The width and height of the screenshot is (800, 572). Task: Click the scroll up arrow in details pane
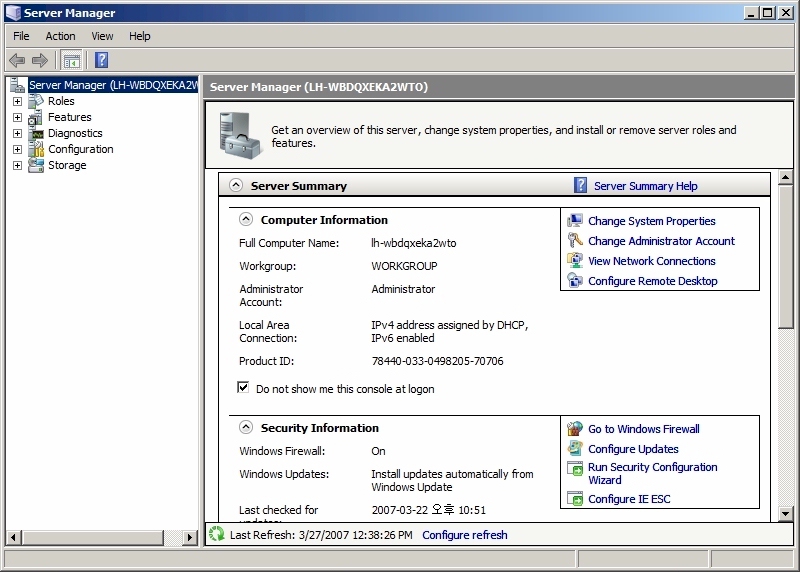(x=786, y=178)
